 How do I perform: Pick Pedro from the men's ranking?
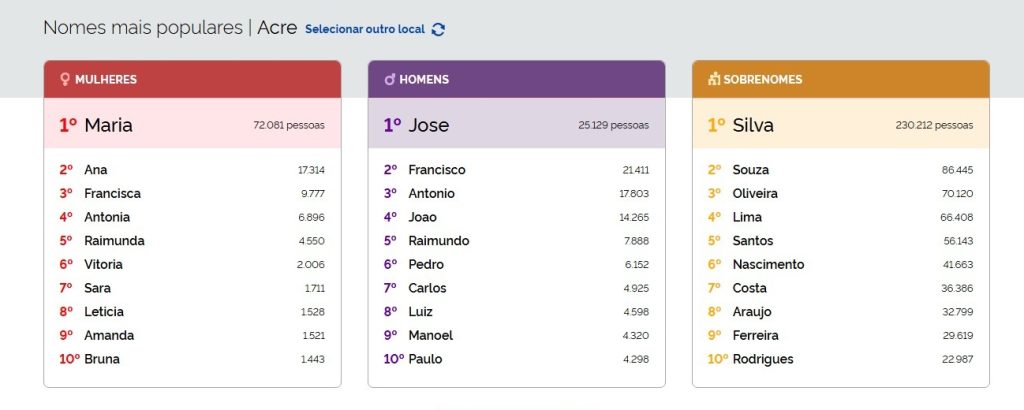426,265
